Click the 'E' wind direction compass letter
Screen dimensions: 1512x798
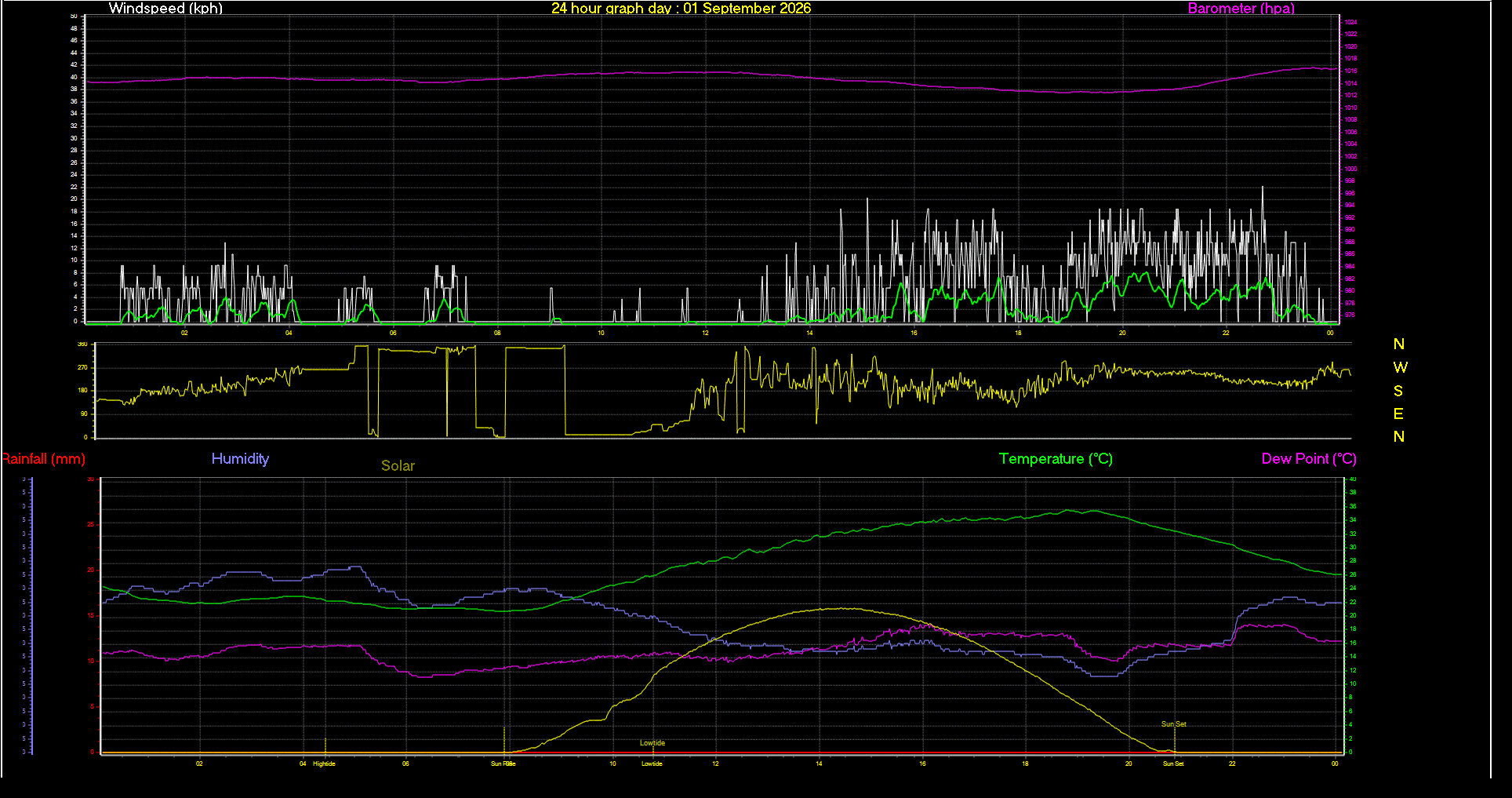click(x=1398, y=414)
